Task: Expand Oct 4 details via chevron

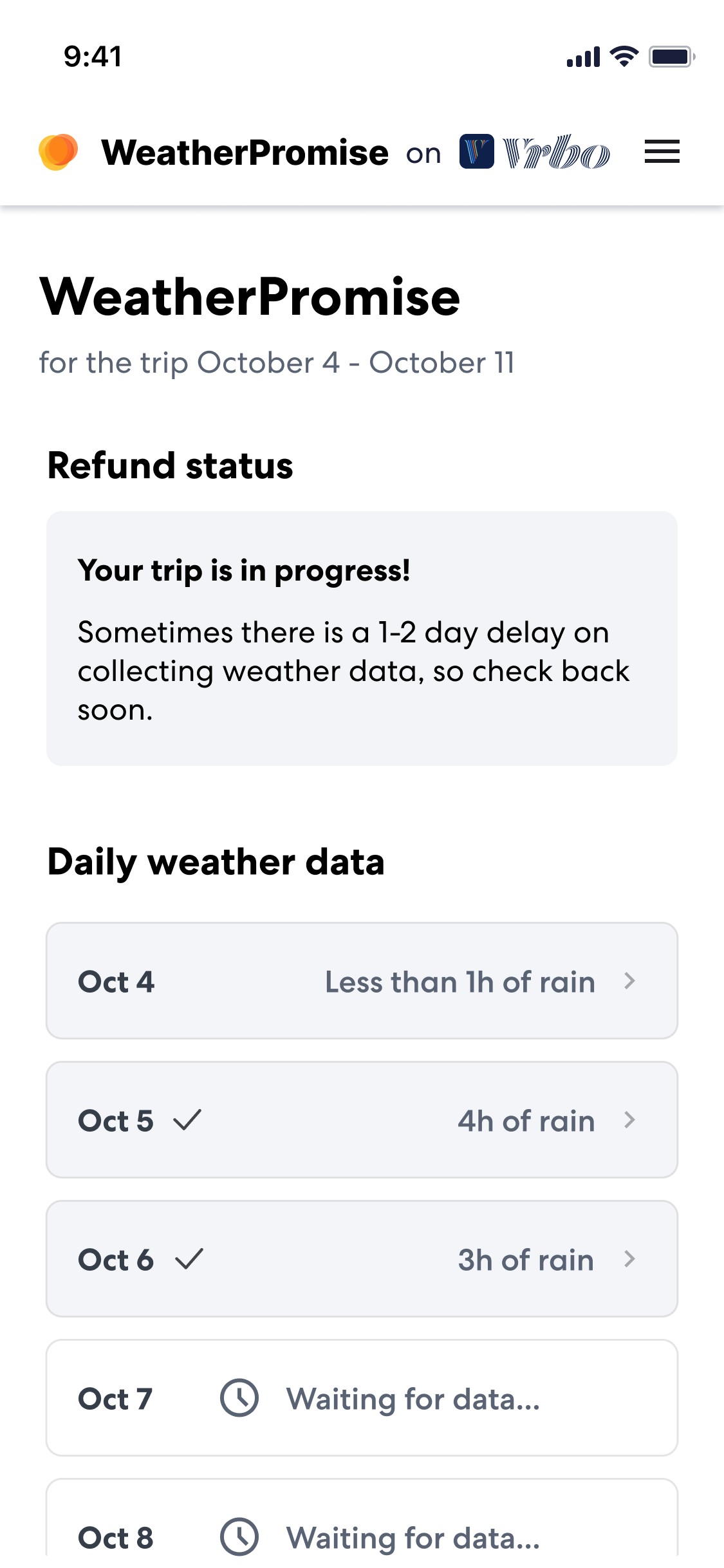Action: 629,981
